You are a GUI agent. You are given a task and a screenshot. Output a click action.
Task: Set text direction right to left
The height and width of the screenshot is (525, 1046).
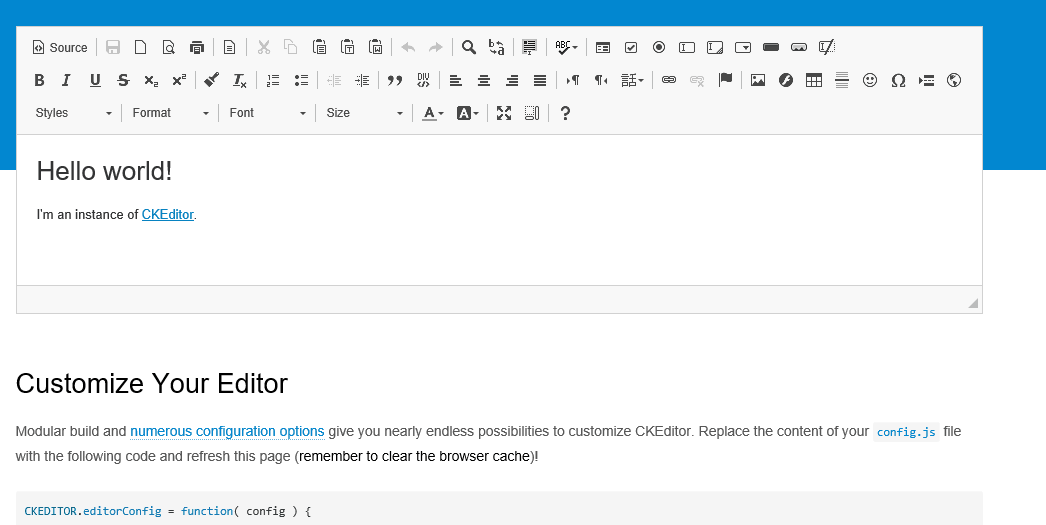(x=600, y=81)
